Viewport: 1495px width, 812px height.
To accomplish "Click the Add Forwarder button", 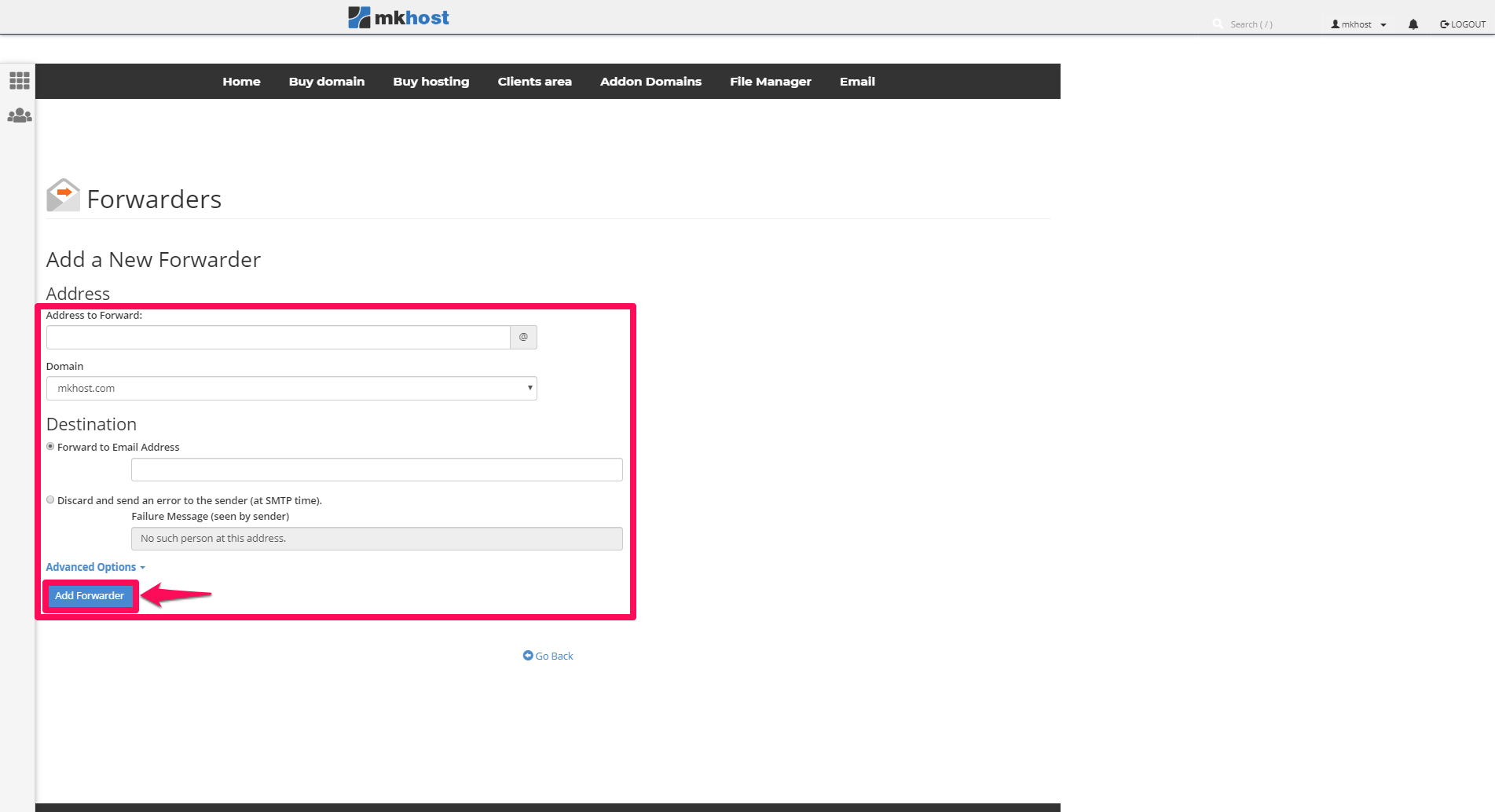I will pyautogui.click(x=90, y=596).
